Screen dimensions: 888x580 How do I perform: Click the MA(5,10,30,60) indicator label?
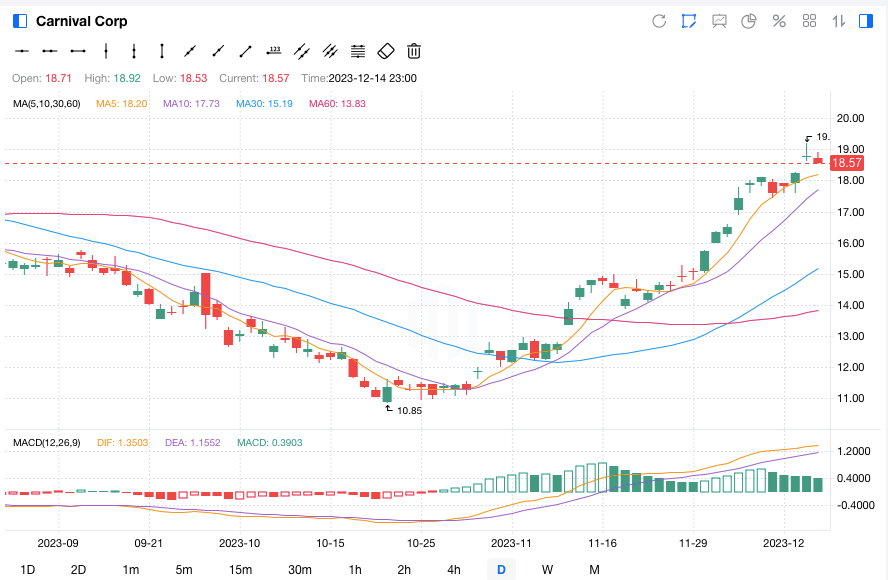point(46,103)
